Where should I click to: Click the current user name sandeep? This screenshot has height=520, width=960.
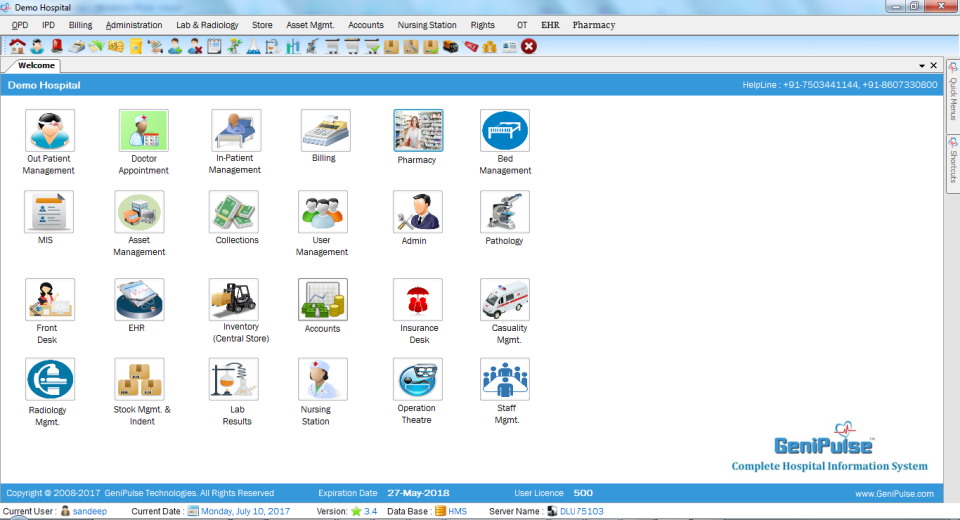click(x=89, y=511)
